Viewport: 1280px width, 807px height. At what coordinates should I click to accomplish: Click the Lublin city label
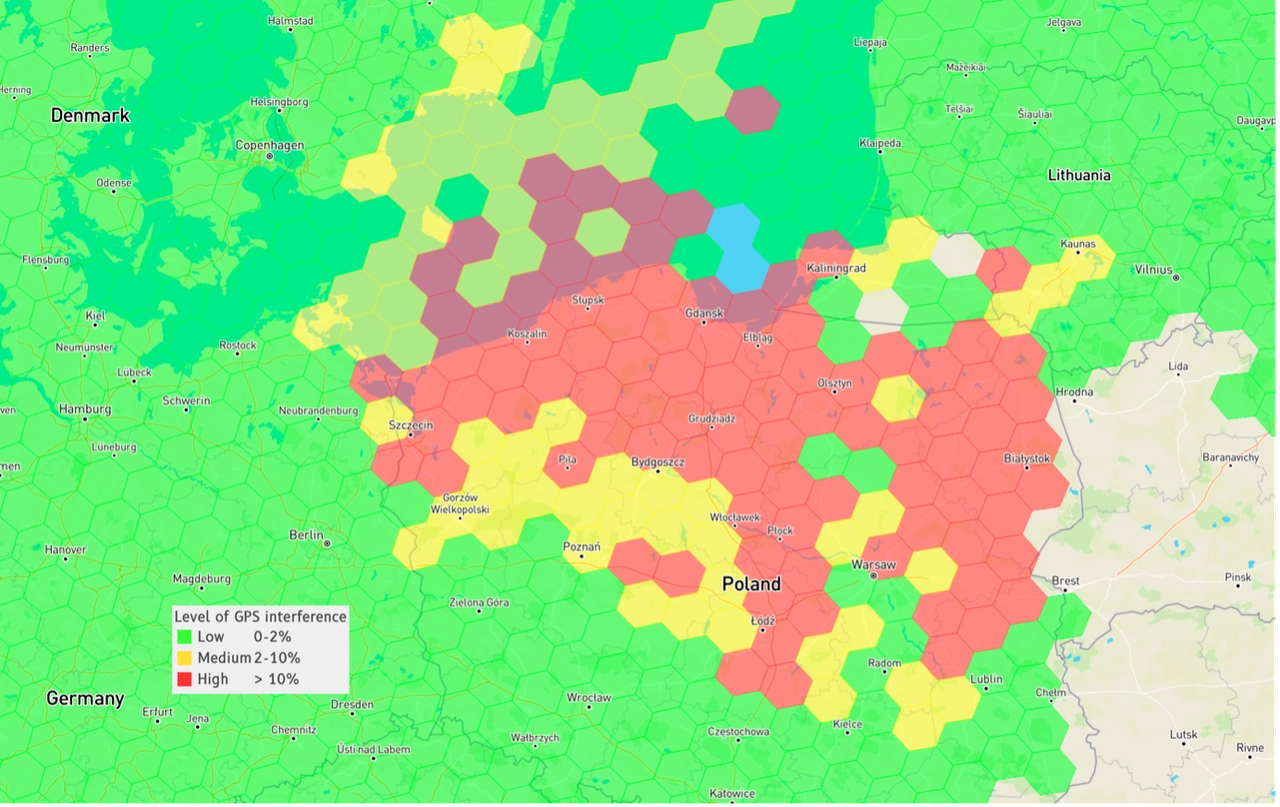[x=986, y=679]
